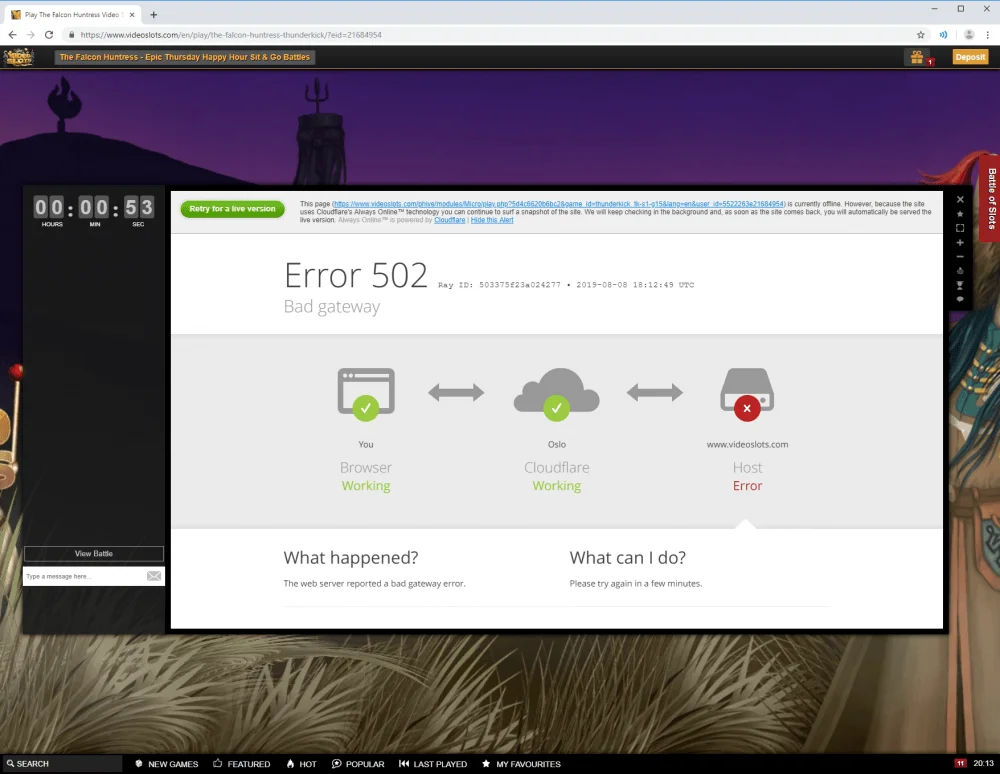Open MY FAVOURITES in bottom menu
The image size is (1000, 774).
(521, 764)
